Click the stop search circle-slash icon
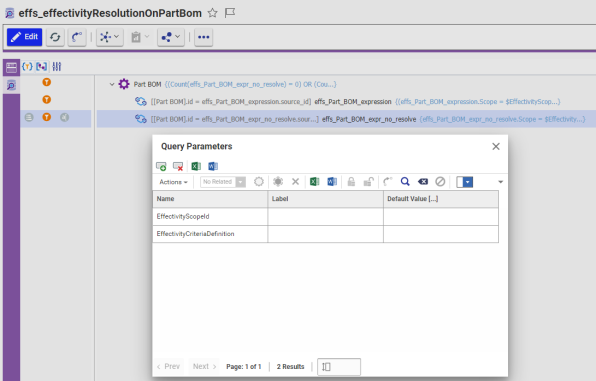The image size is (596, 381). pos(440,182)
